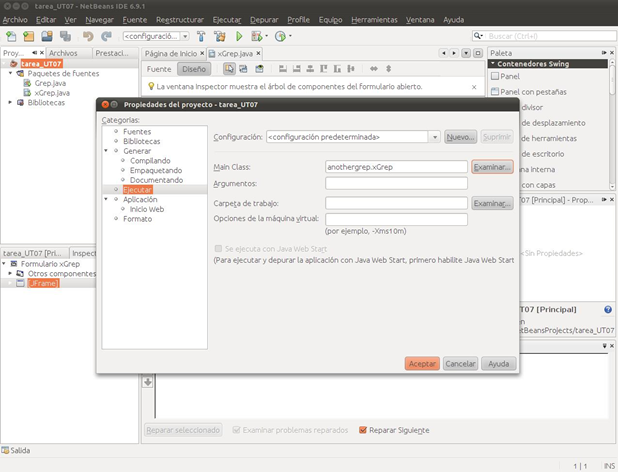
Task: Click the Main Class text field
Action: tap(396, 167)
